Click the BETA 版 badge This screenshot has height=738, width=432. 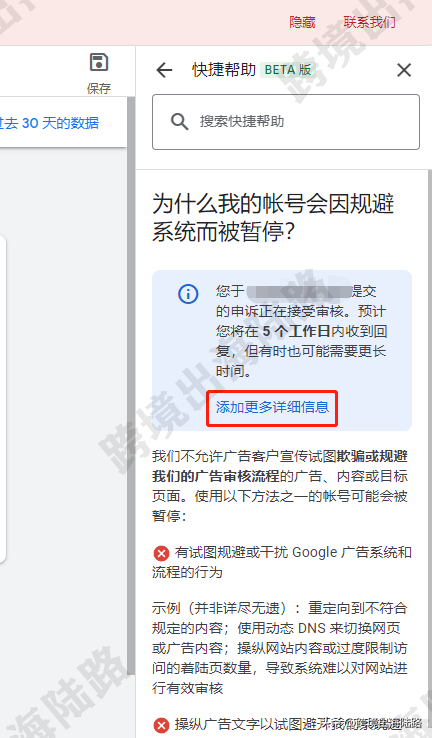[x=288, y=70]
